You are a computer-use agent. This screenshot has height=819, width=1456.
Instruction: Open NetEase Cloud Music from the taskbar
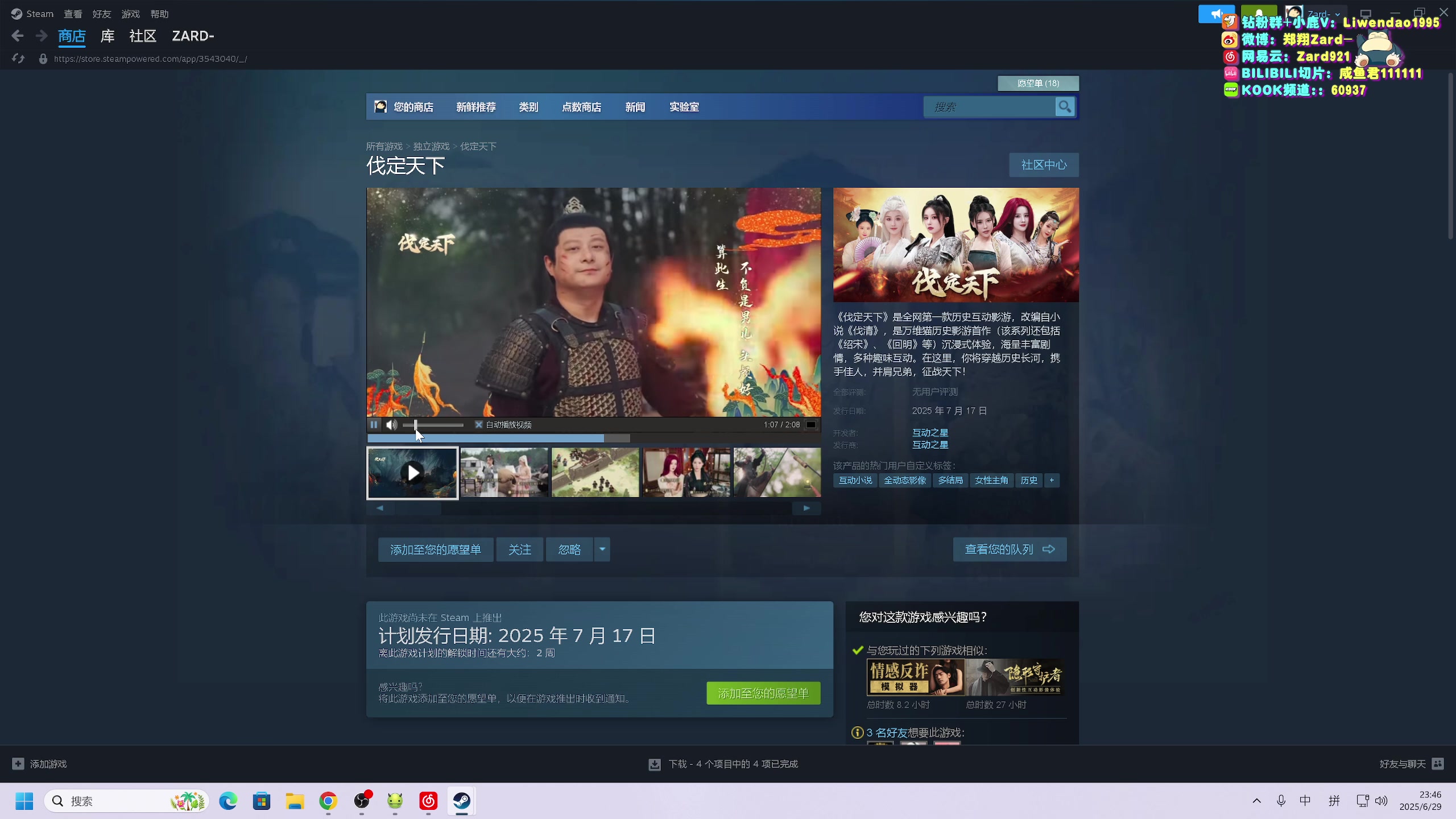[428, 801]
